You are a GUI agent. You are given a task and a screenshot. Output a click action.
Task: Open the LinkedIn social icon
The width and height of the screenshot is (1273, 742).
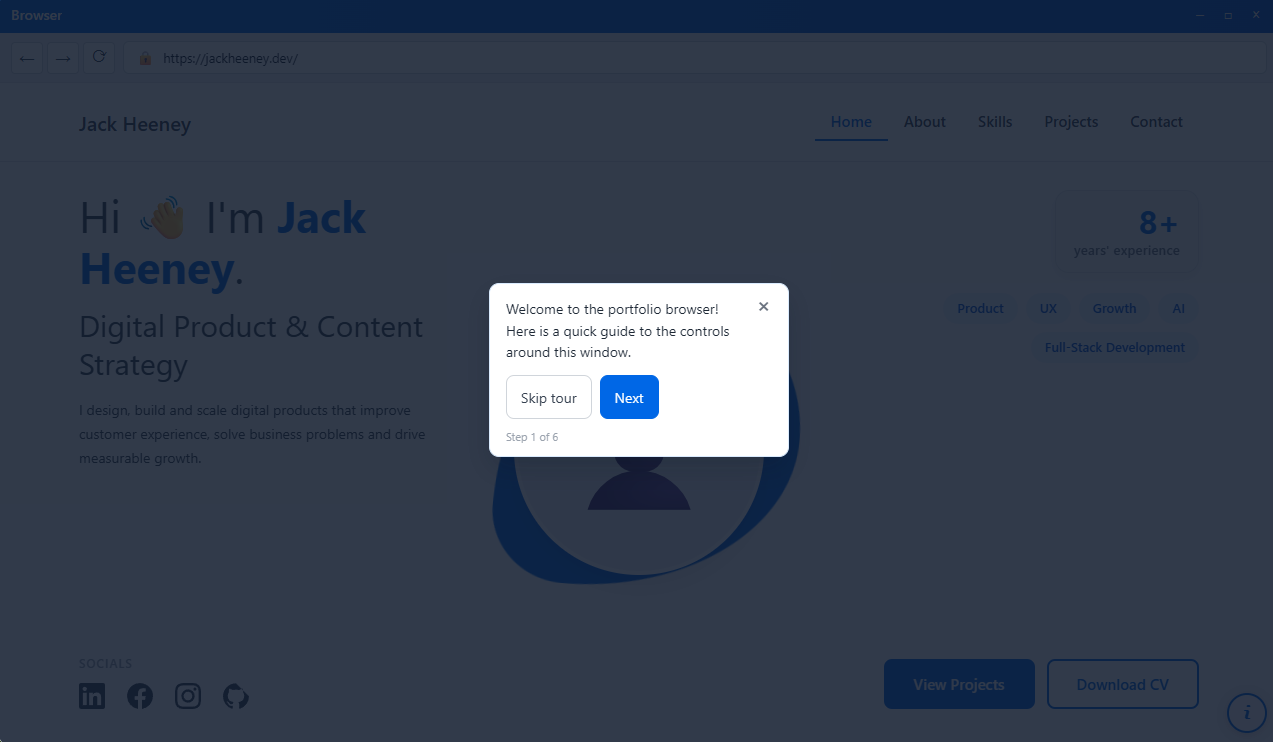[92, 696]
